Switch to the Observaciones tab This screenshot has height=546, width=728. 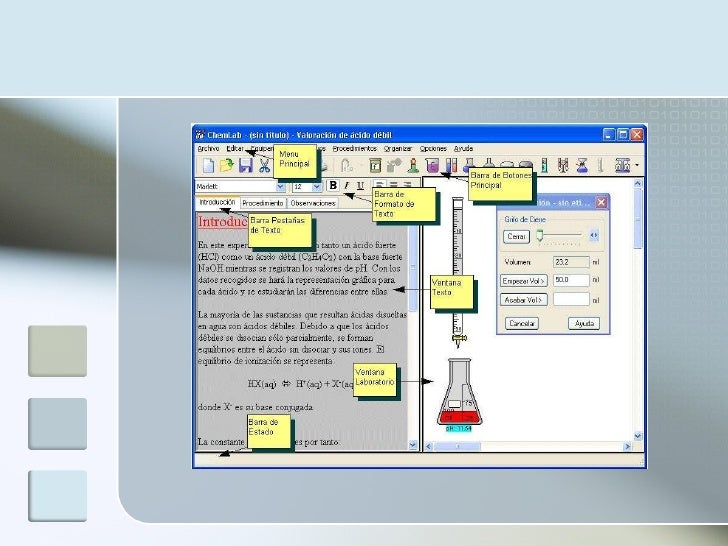click(x=313, y=203)
